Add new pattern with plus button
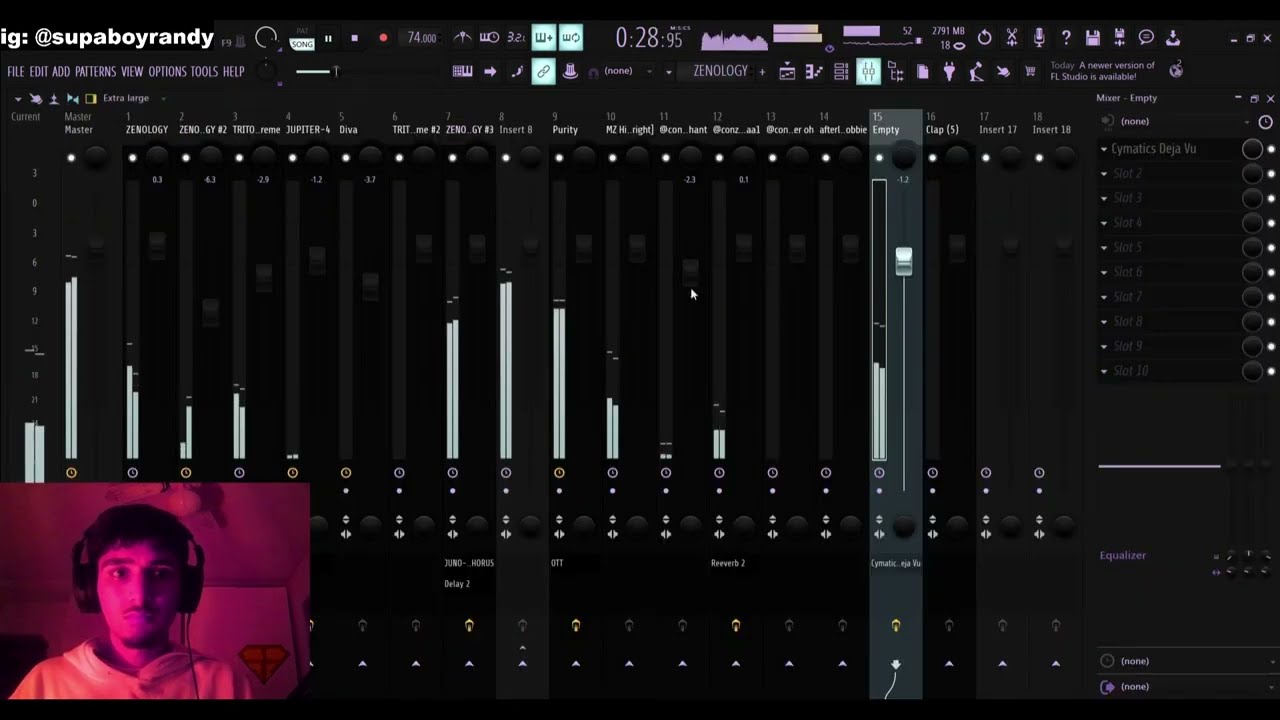This screenshot has height=720, width=1280. point(762,72)
